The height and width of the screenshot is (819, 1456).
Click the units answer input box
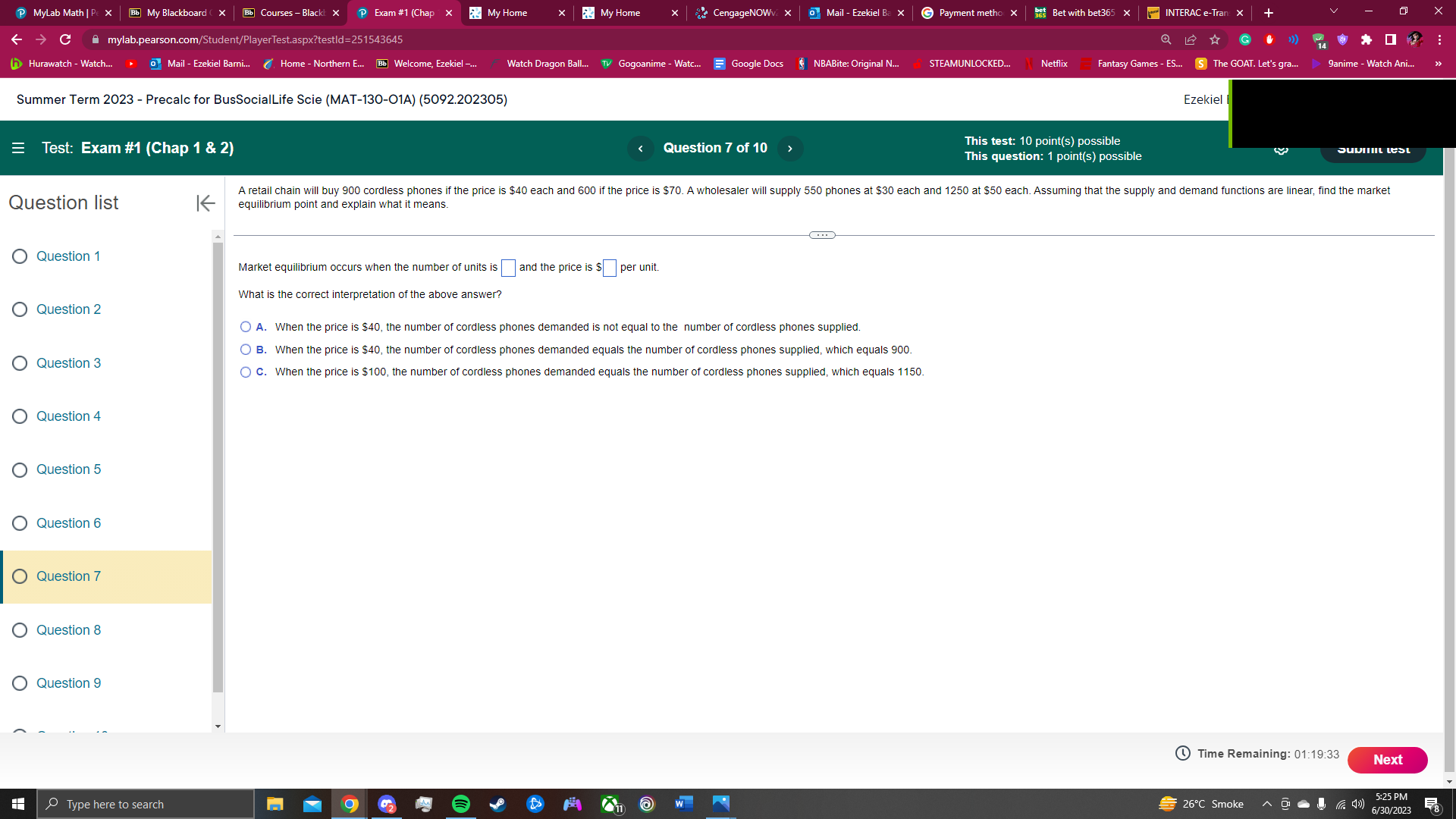pos(508,268)
